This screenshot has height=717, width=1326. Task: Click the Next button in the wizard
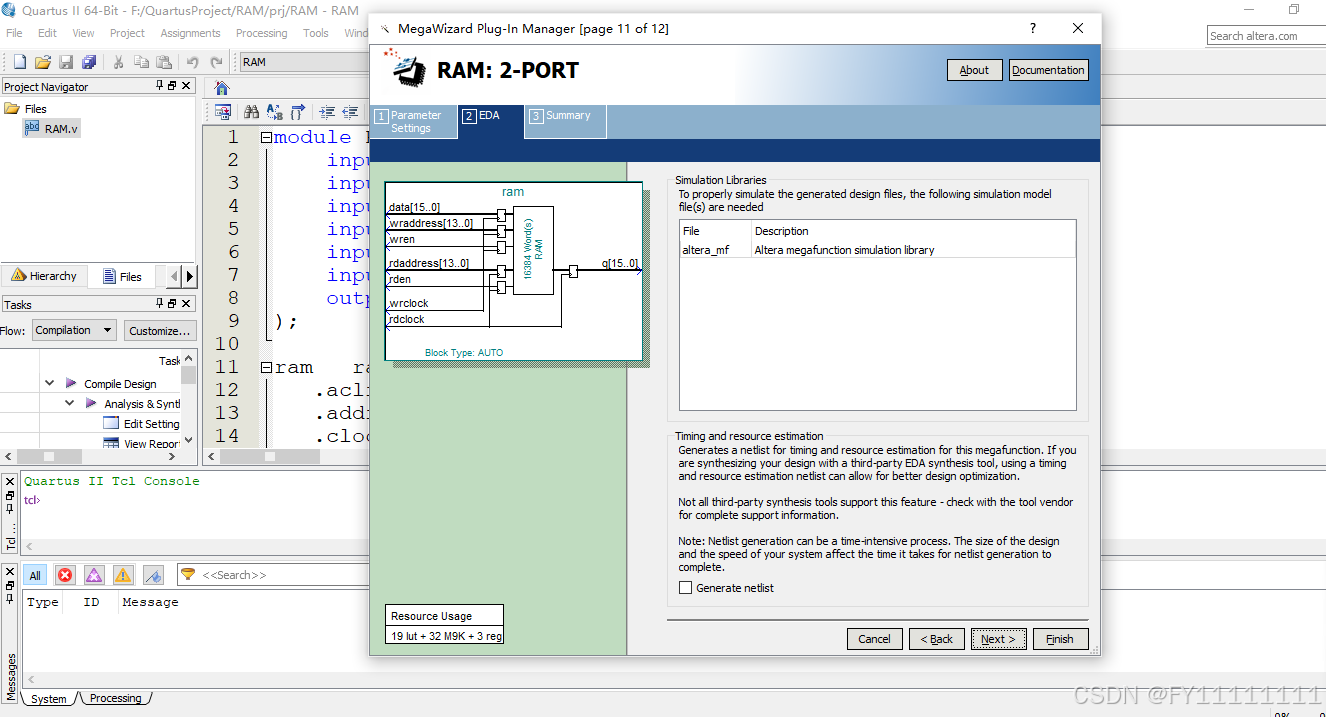(999, 638)
